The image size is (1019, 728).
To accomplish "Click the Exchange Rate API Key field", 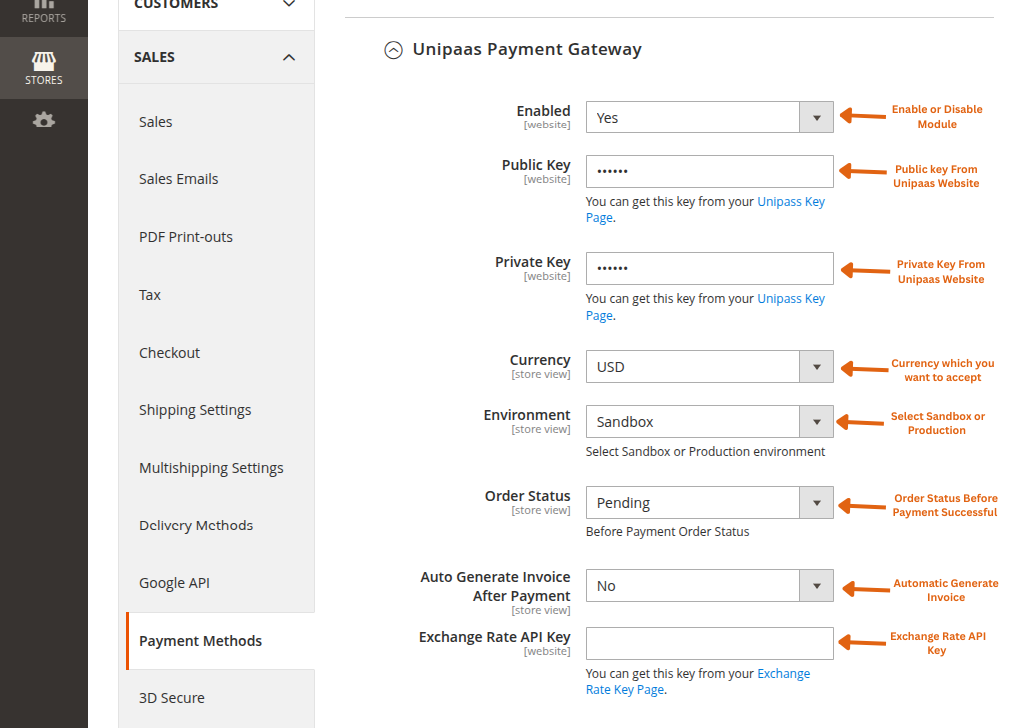I will click(x=709, y=643).
